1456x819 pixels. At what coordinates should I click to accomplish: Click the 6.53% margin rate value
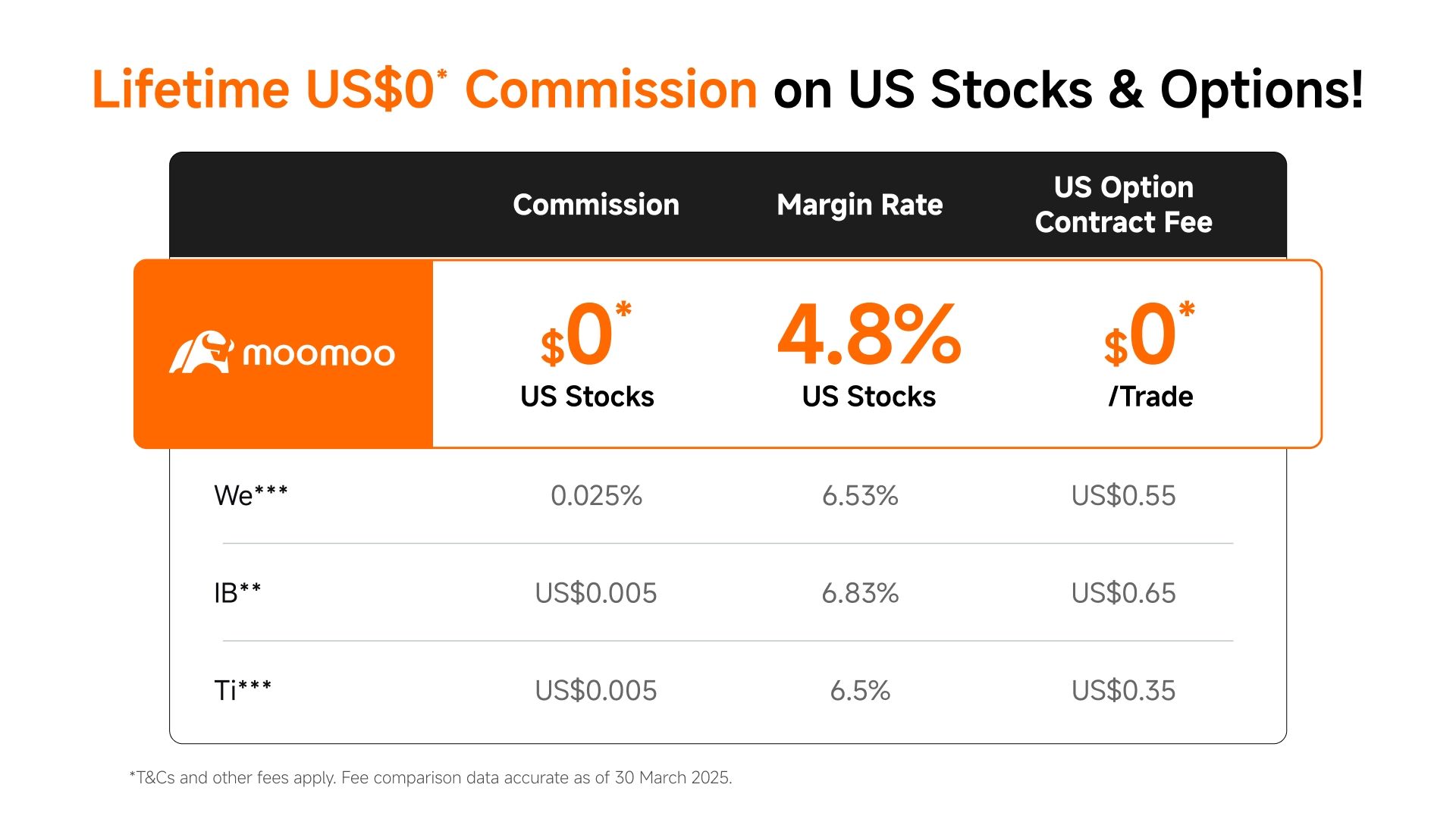(860, 496)
